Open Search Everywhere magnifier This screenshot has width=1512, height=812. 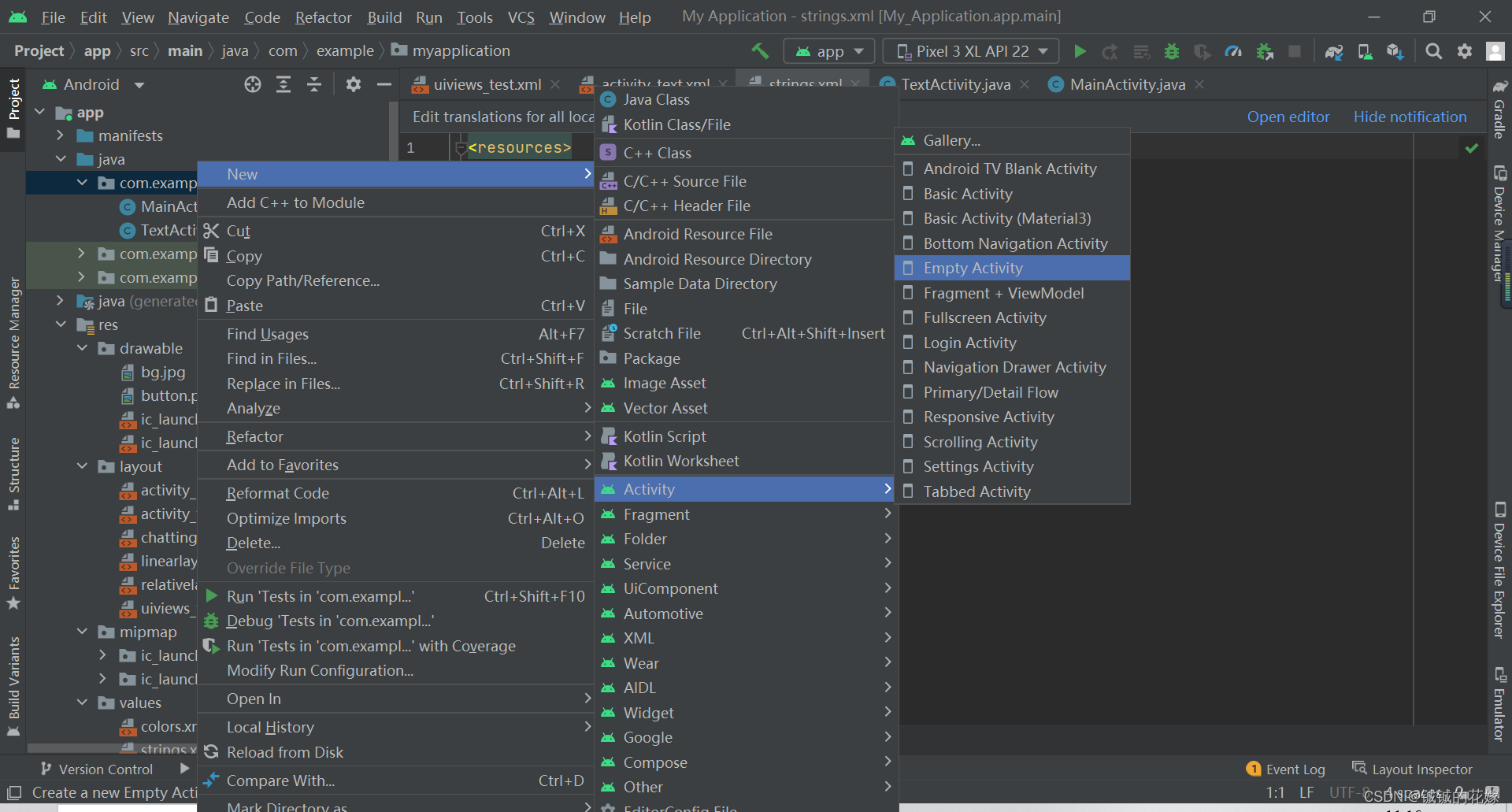point(1433,51)
